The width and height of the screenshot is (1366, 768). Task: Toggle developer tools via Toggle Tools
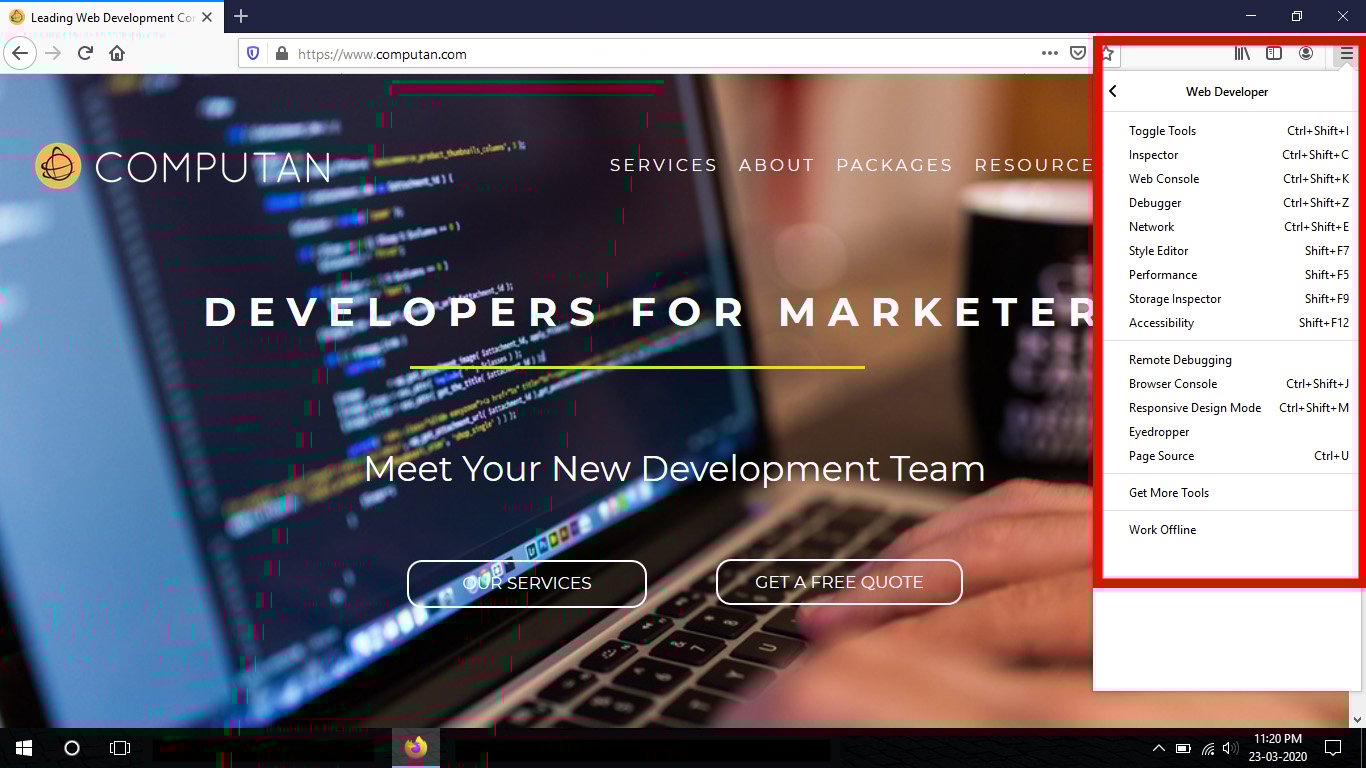(x=1162, y=130)
